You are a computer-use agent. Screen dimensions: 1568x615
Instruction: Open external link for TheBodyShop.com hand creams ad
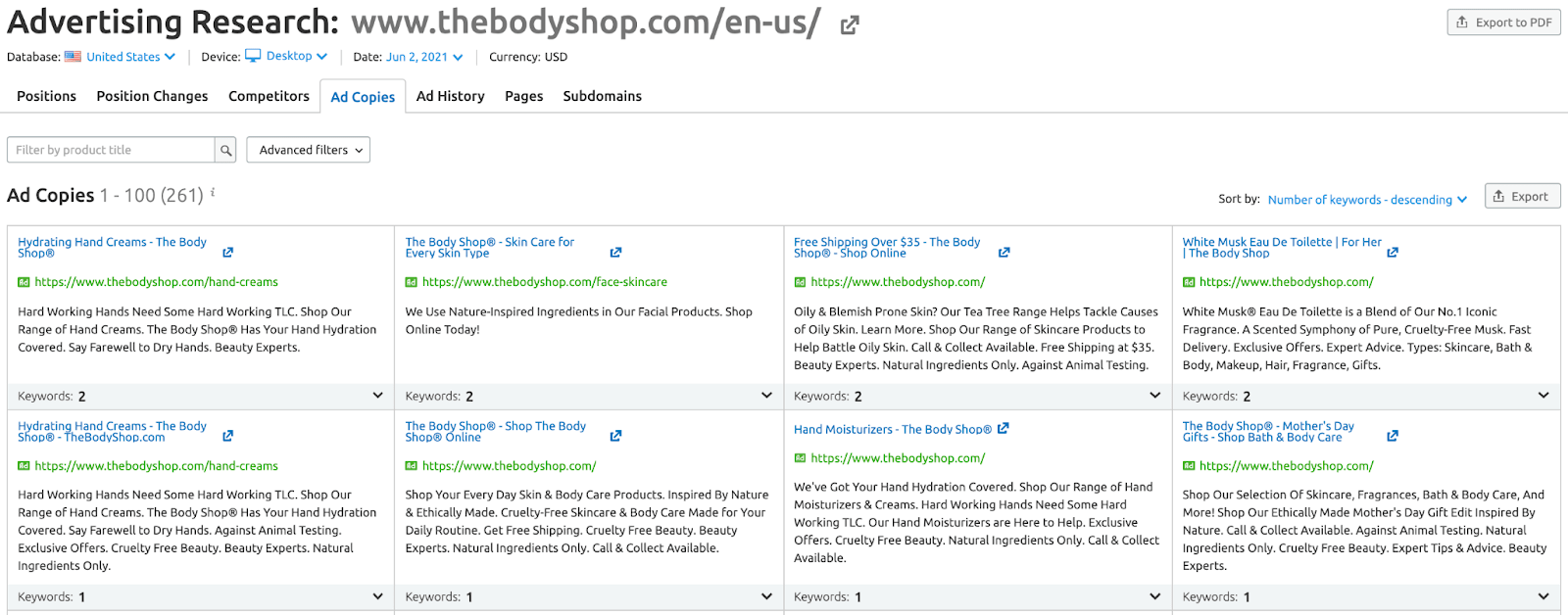(x=227, y=436)
